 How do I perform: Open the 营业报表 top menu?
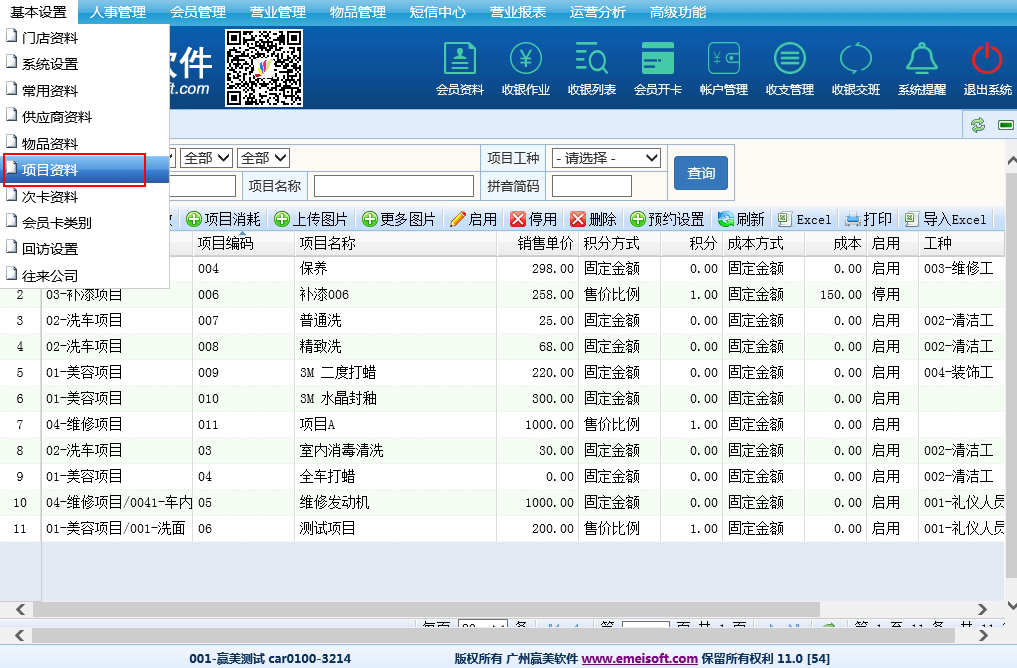coord(518,12)
